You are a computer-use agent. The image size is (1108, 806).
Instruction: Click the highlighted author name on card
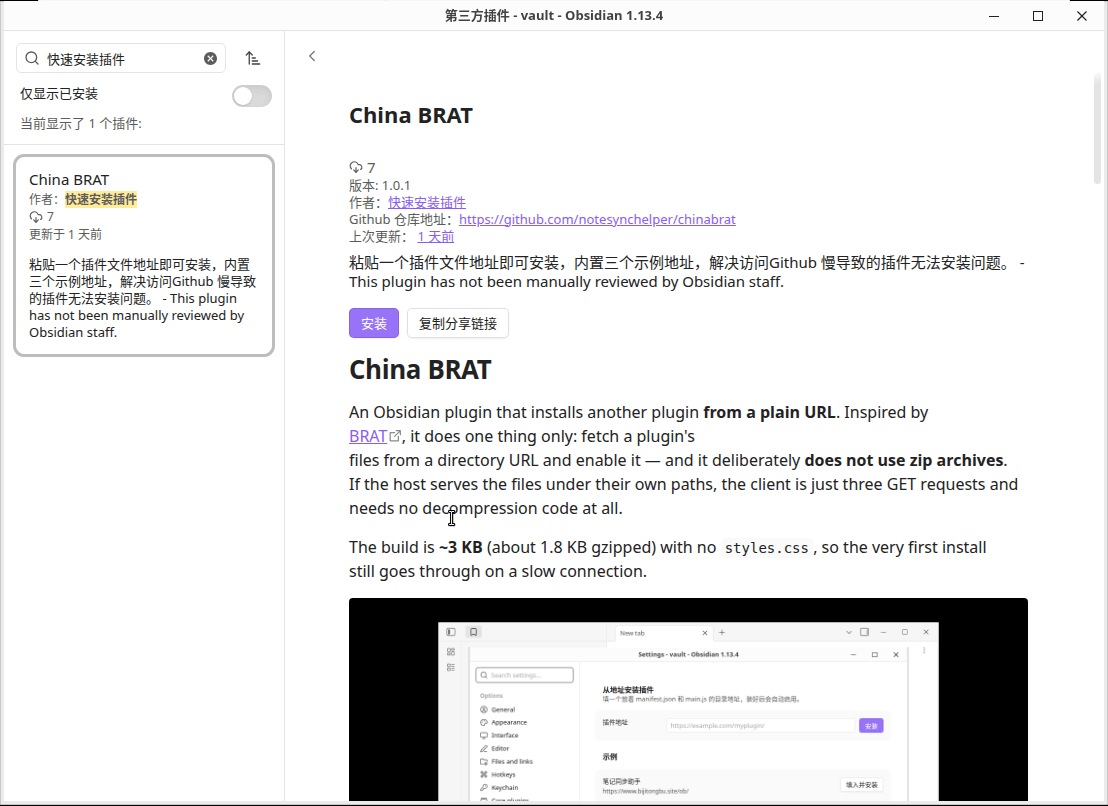click(x=101, y=200)
